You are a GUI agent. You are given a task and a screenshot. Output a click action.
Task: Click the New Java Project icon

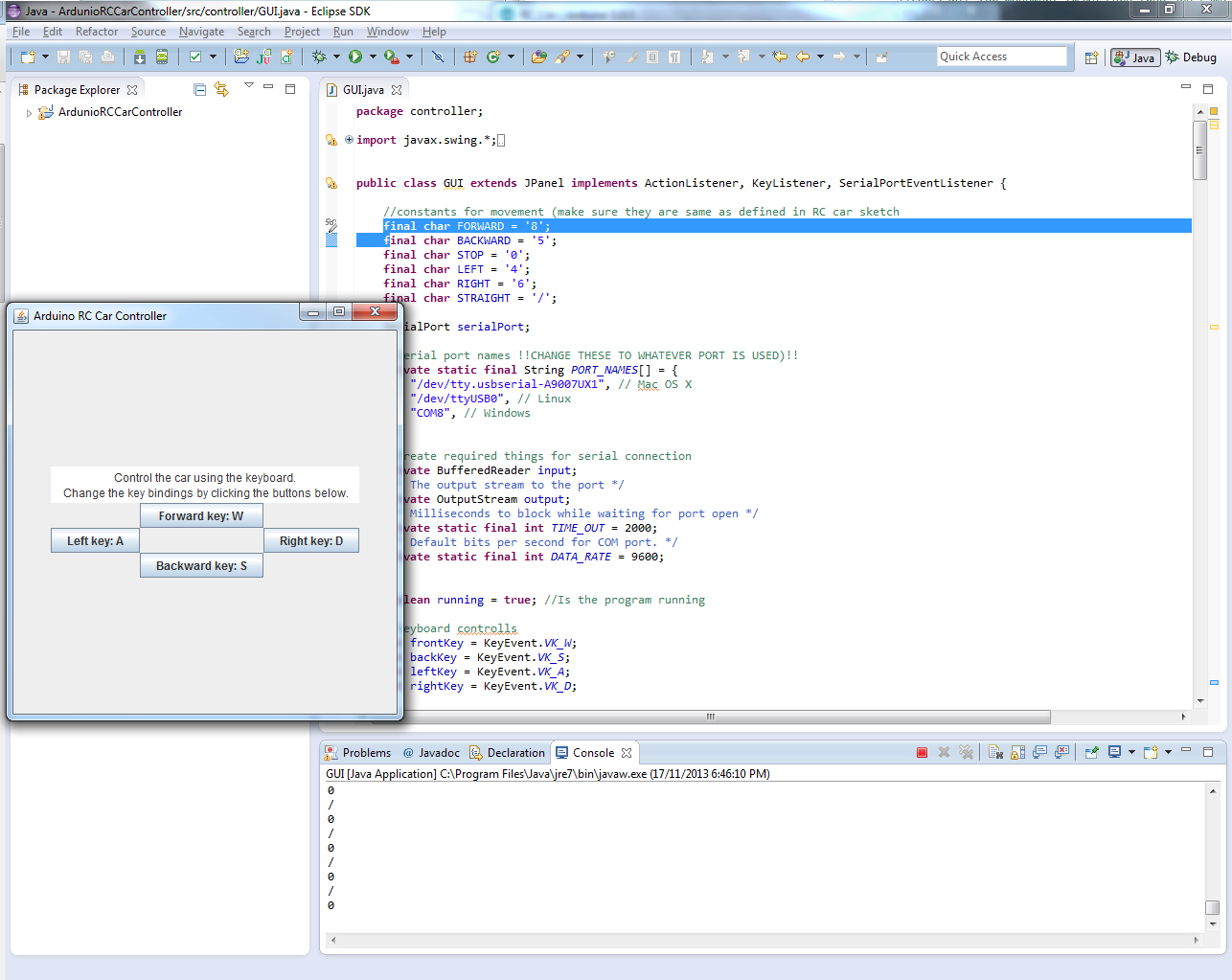click(241, 57)
